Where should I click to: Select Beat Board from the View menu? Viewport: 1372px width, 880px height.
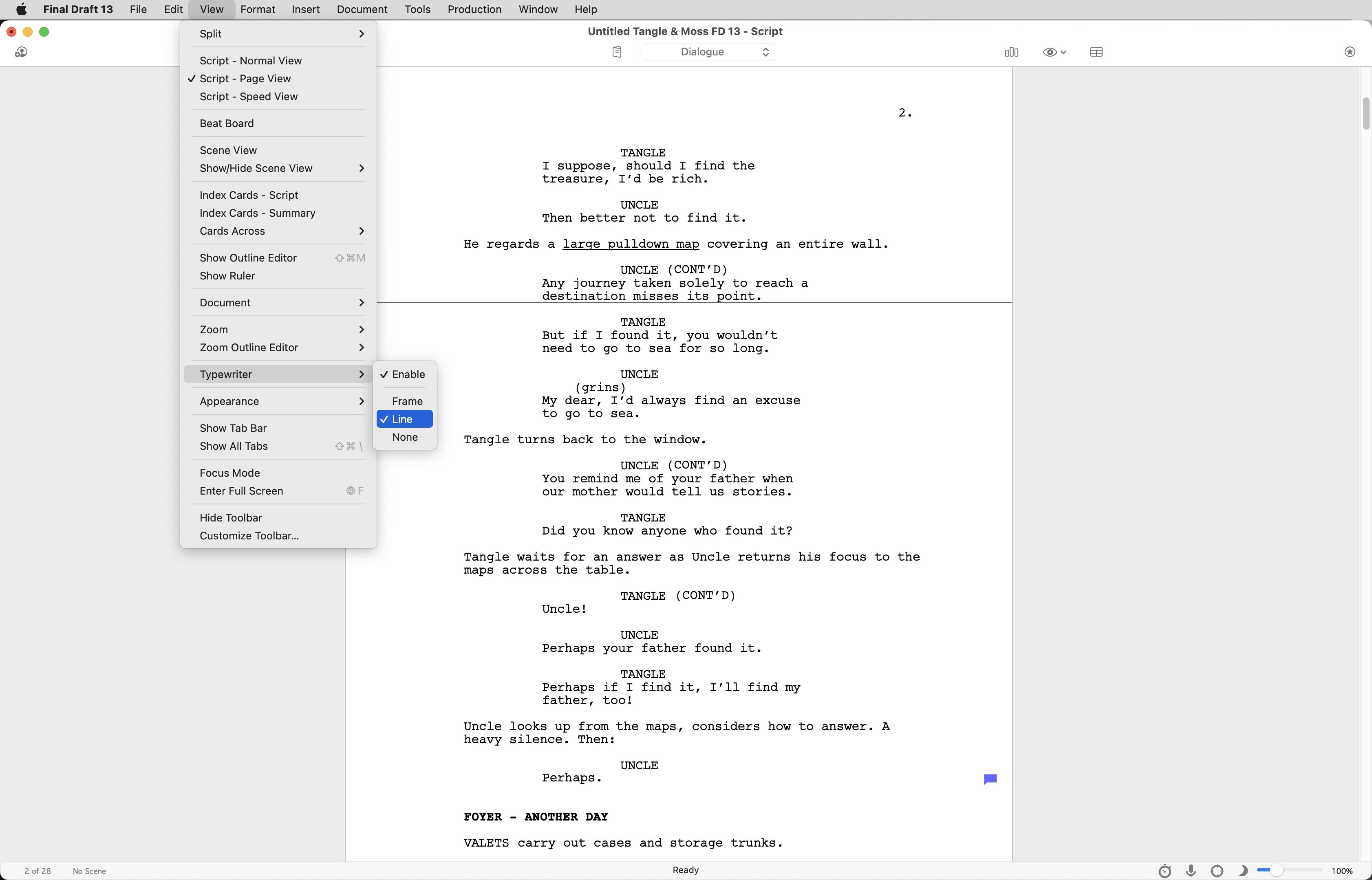click(226, 123)
